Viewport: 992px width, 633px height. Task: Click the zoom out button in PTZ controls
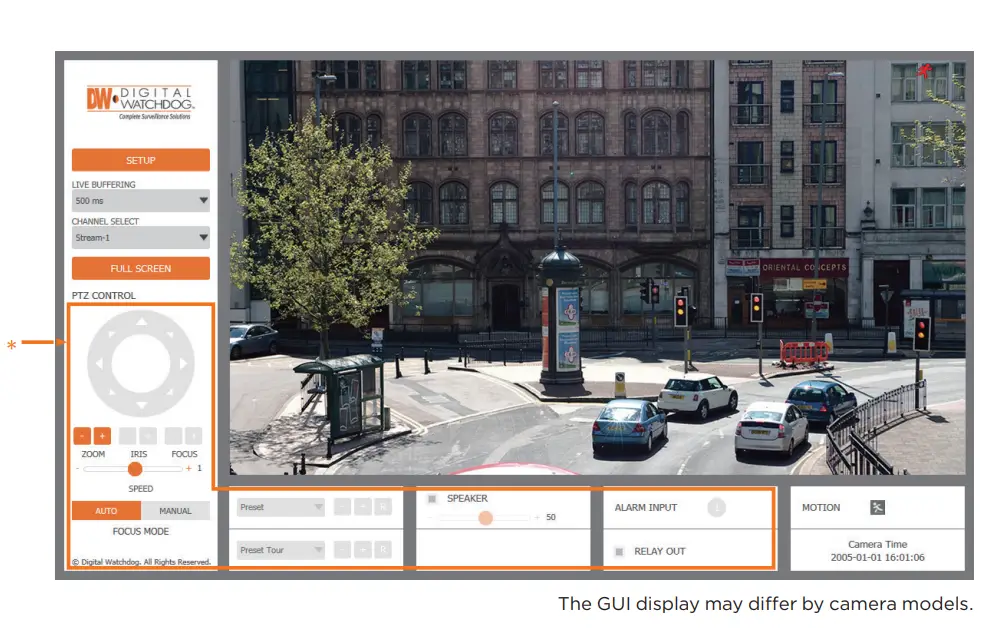tap(83, 436)
